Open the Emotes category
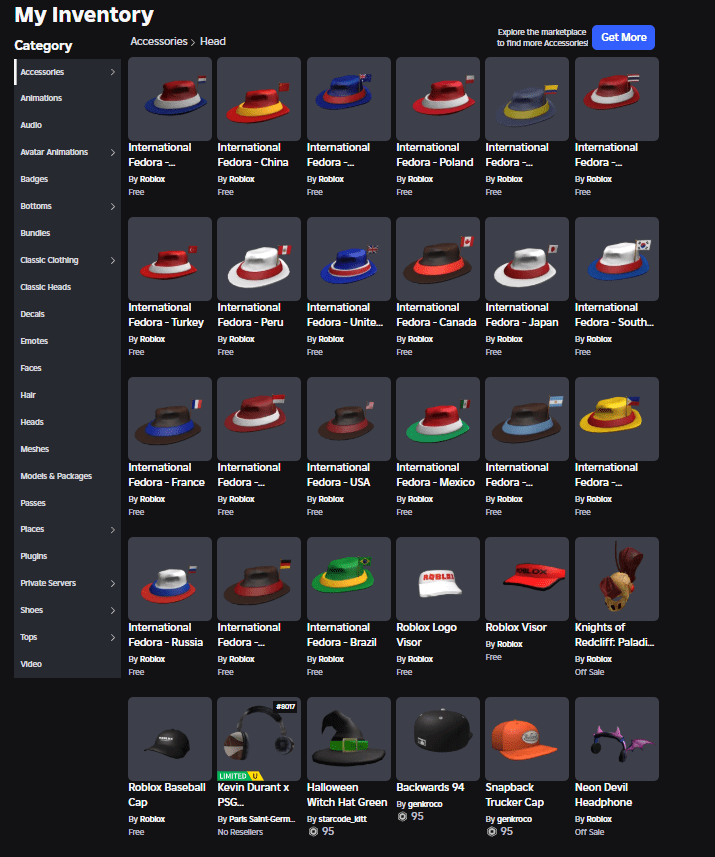This screenshot has width=715, height=857. tap(34, 342)
